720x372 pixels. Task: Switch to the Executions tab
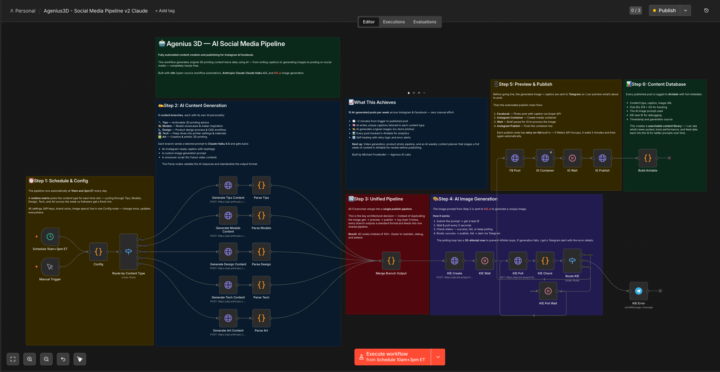coord(394,22)
